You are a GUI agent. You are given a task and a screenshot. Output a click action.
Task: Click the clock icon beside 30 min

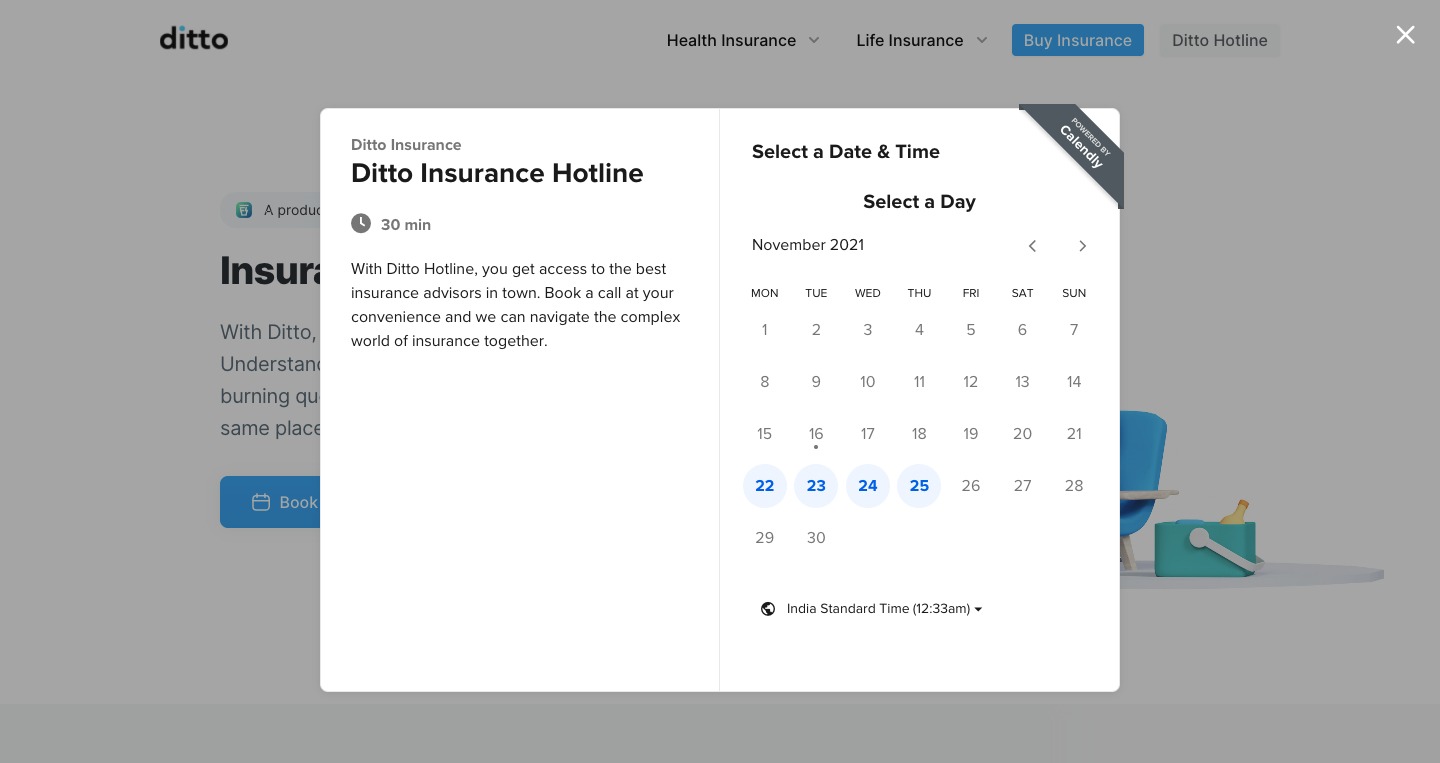361,223
